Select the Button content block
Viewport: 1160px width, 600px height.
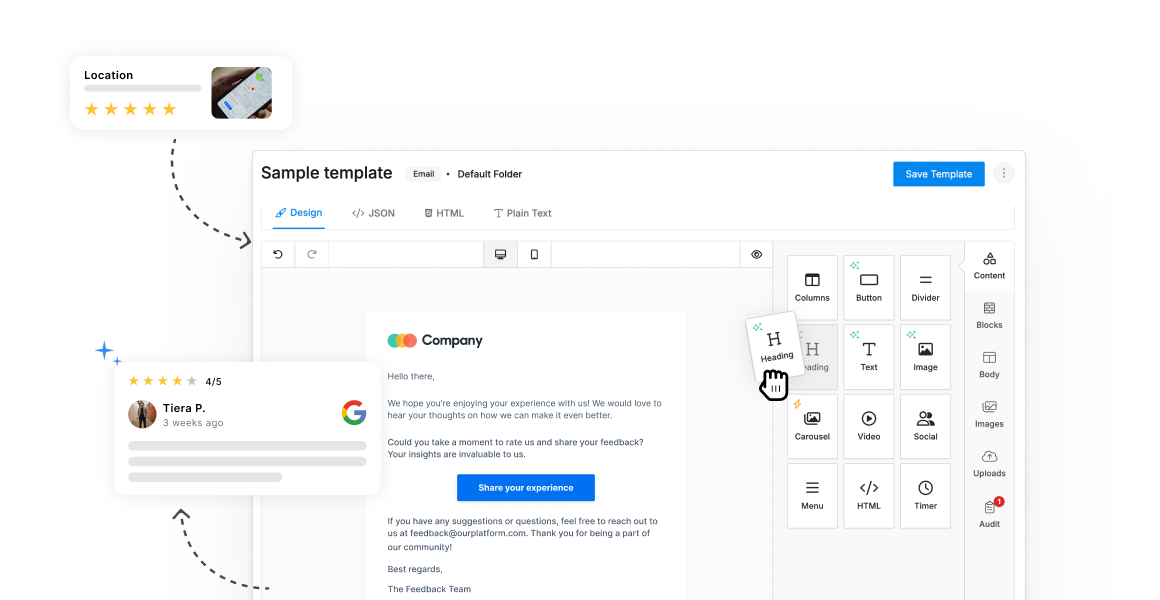pos(869,288)
